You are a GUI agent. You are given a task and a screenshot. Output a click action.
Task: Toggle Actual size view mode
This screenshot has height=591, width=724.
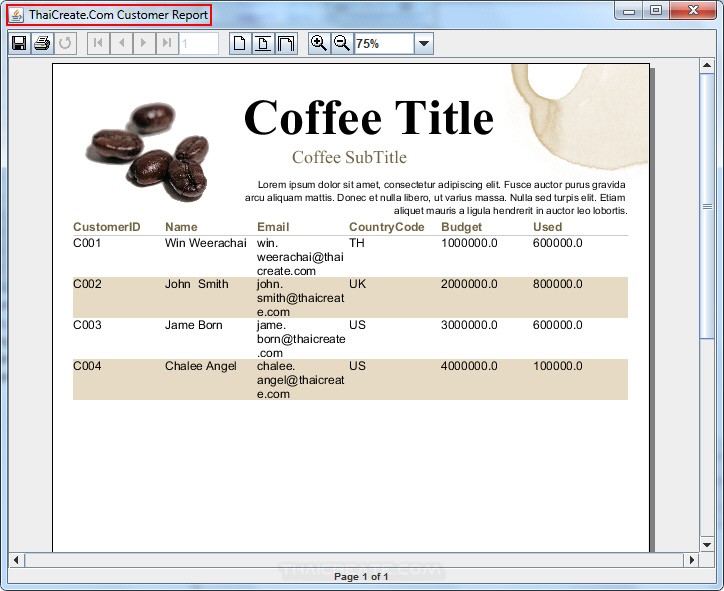coord(239,43)
